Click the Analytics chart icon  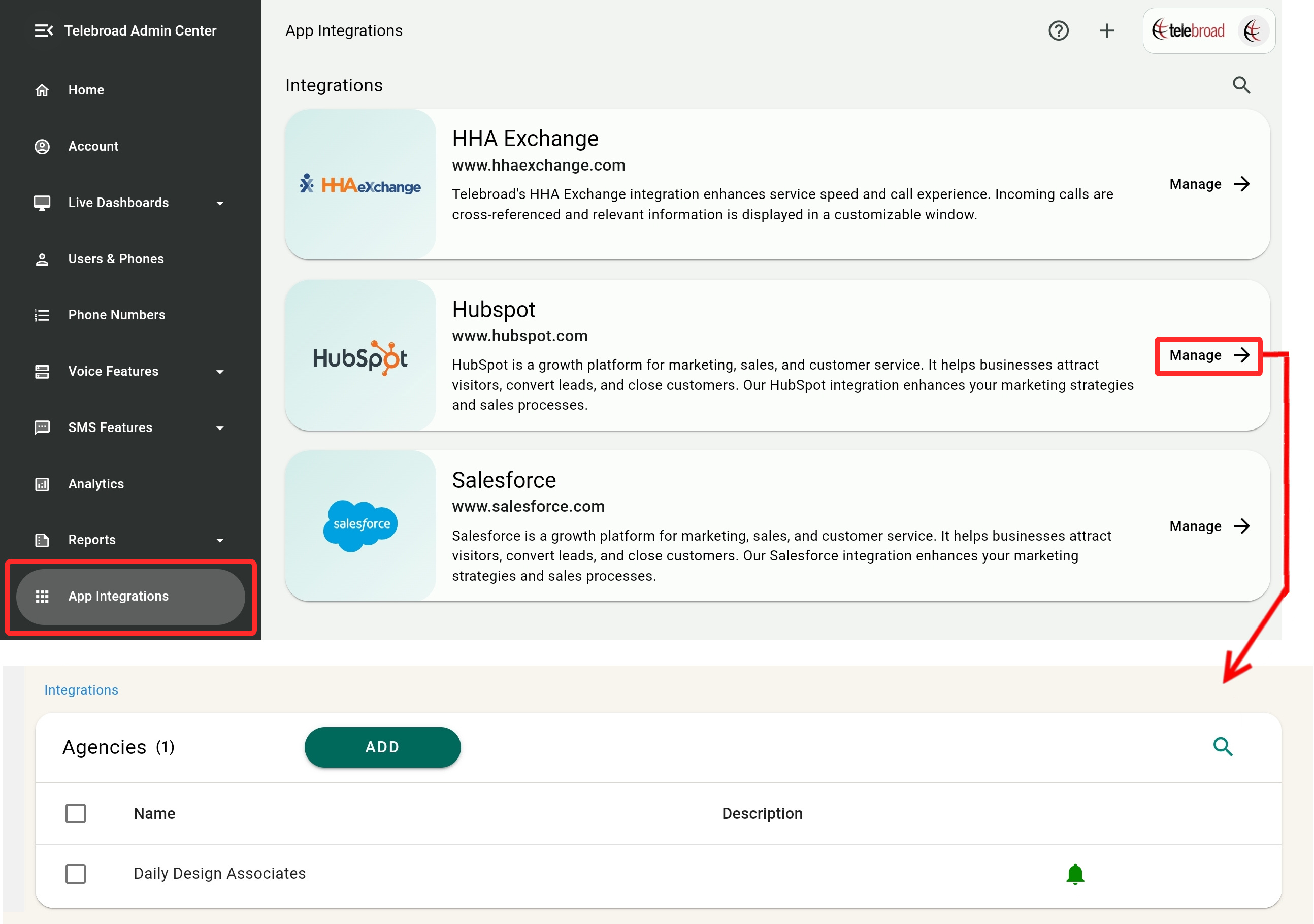pyautogui.click(x=42, y=484)
